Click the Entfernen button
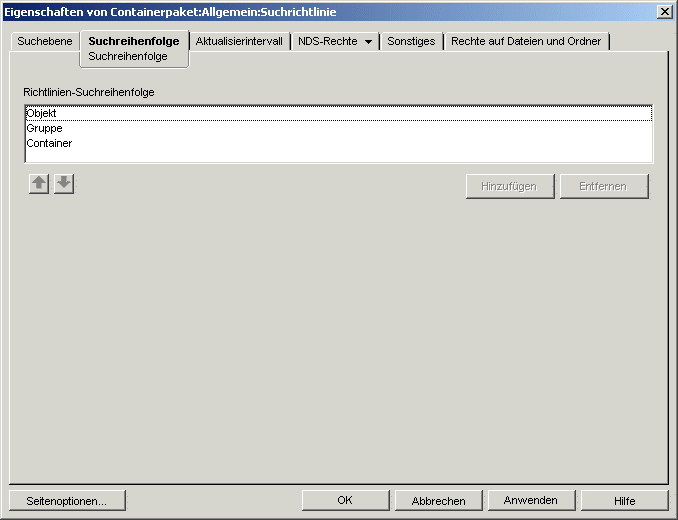Image resolution: width=678 pixels, height=520 pixels. pos(603,187)
